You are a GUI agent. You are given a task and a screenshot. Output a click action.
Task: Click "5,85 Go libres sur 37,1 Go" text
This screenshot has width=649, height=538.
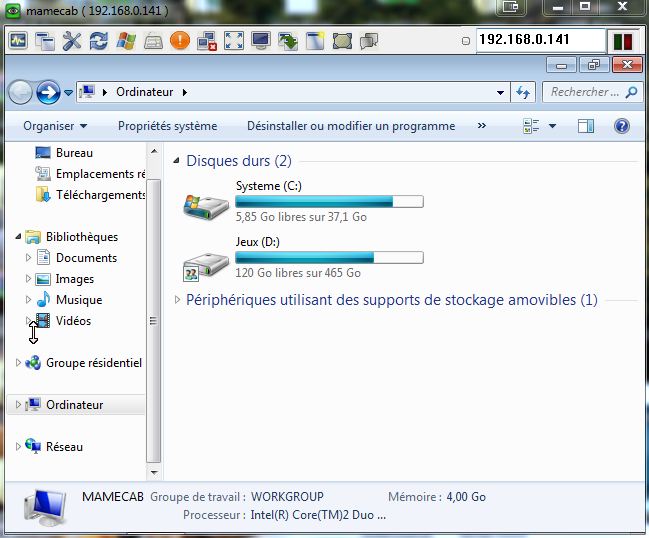[301, 217]
